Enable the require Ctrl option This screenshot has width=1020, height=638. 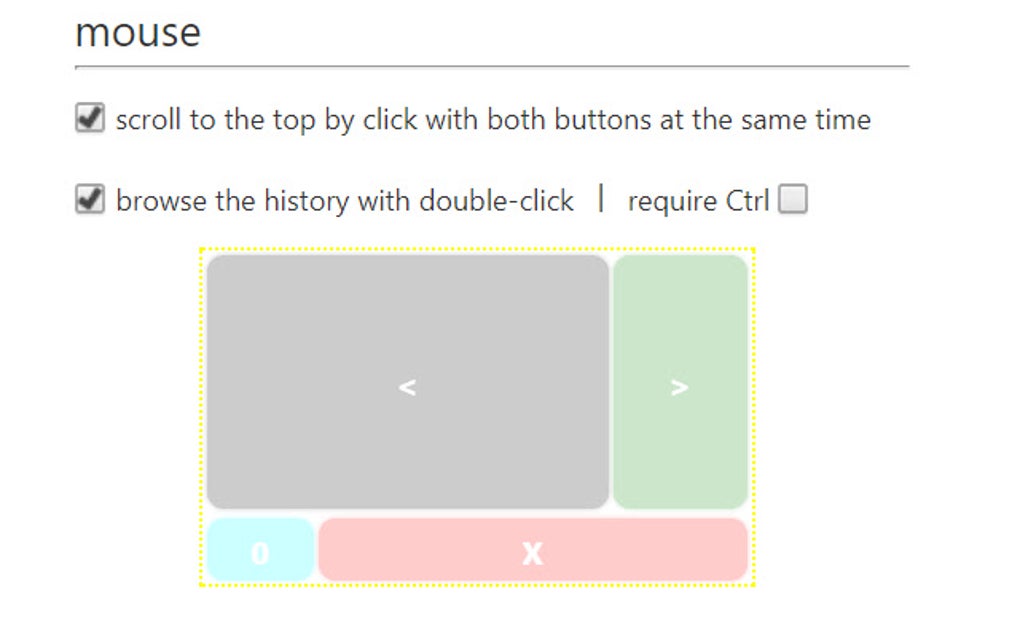point(794,201)
